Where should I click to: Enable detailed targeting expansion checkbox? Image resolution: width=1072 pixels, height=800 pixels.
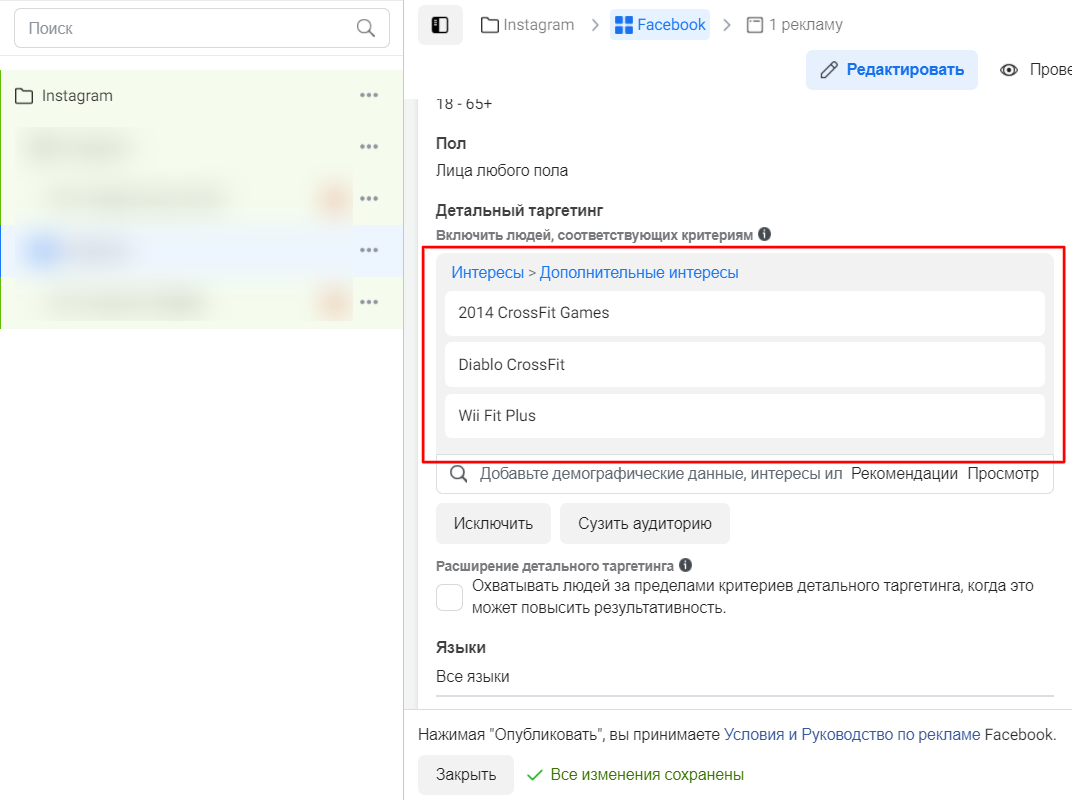coord(450,597)
